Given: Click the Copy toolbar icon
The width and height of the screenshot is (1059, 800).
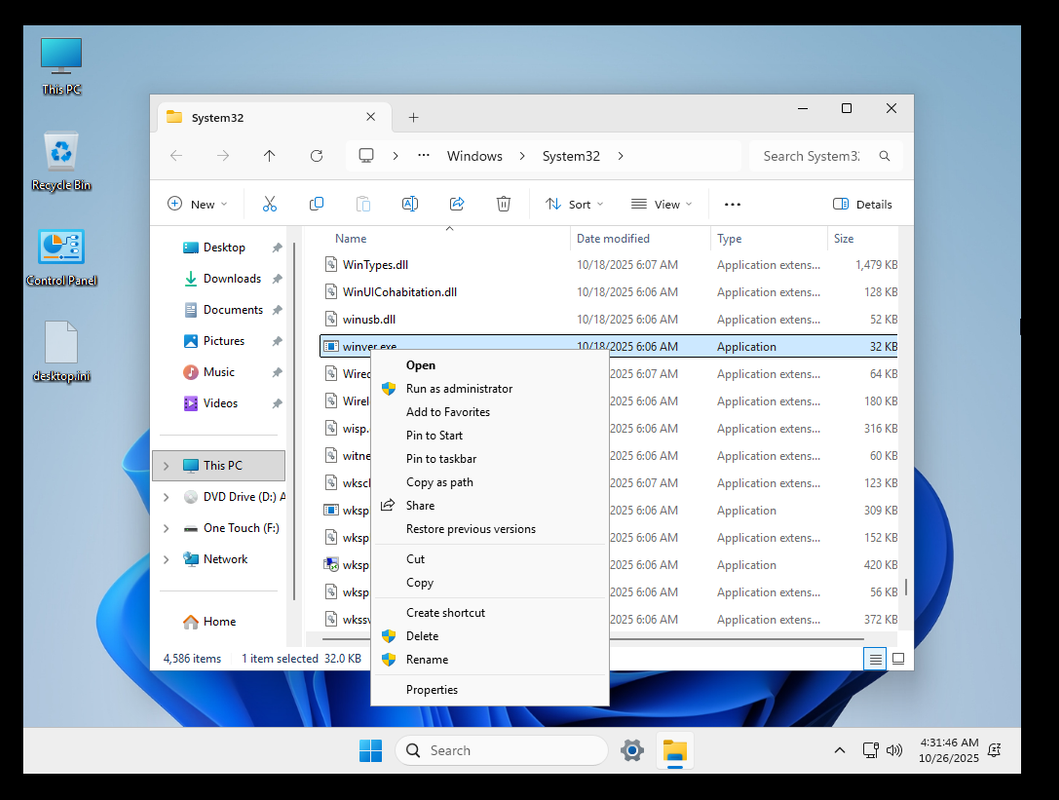Looking at the screenshot, I should click(x=316, y=204).
